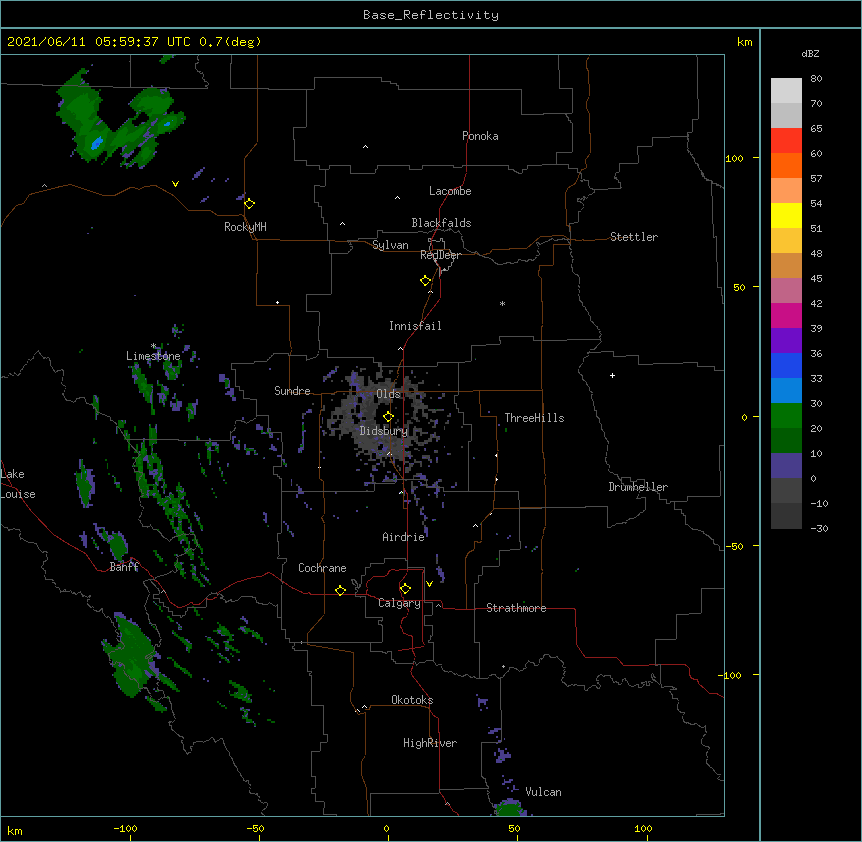Click the yellow V marker east of Calgary
Screen dimensions: 862x842
point(429,584)
